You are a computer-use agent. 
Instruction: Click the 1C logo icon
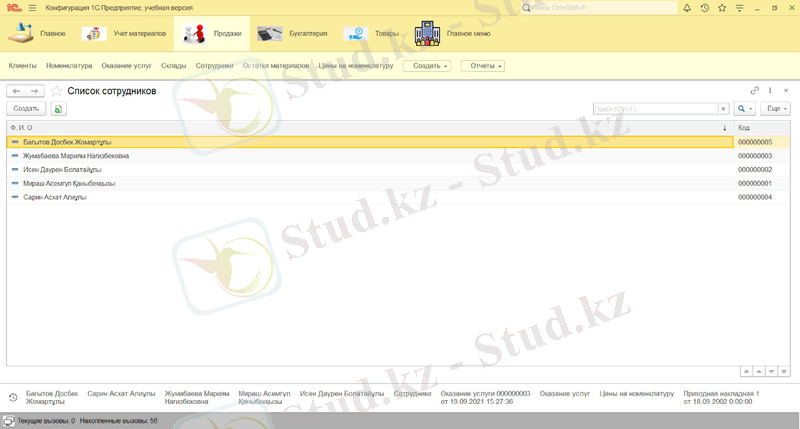tap(14, 8)
